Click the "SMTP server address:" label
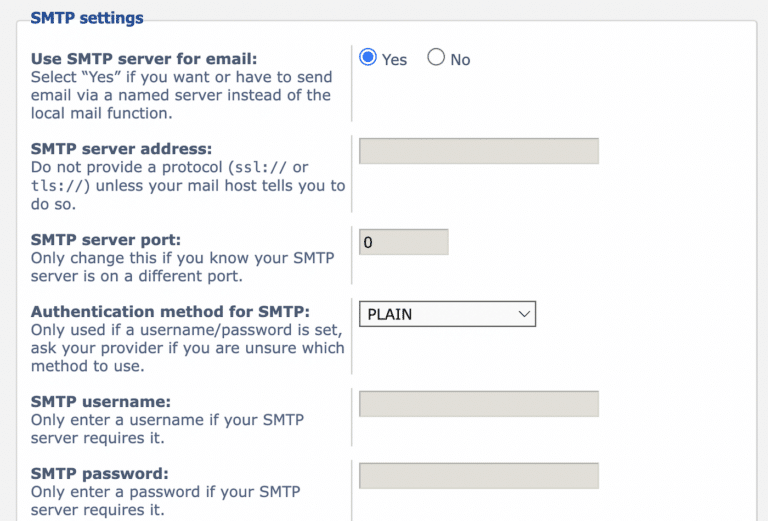This screenshot has width=768, height=521. (x=115, y=149)
